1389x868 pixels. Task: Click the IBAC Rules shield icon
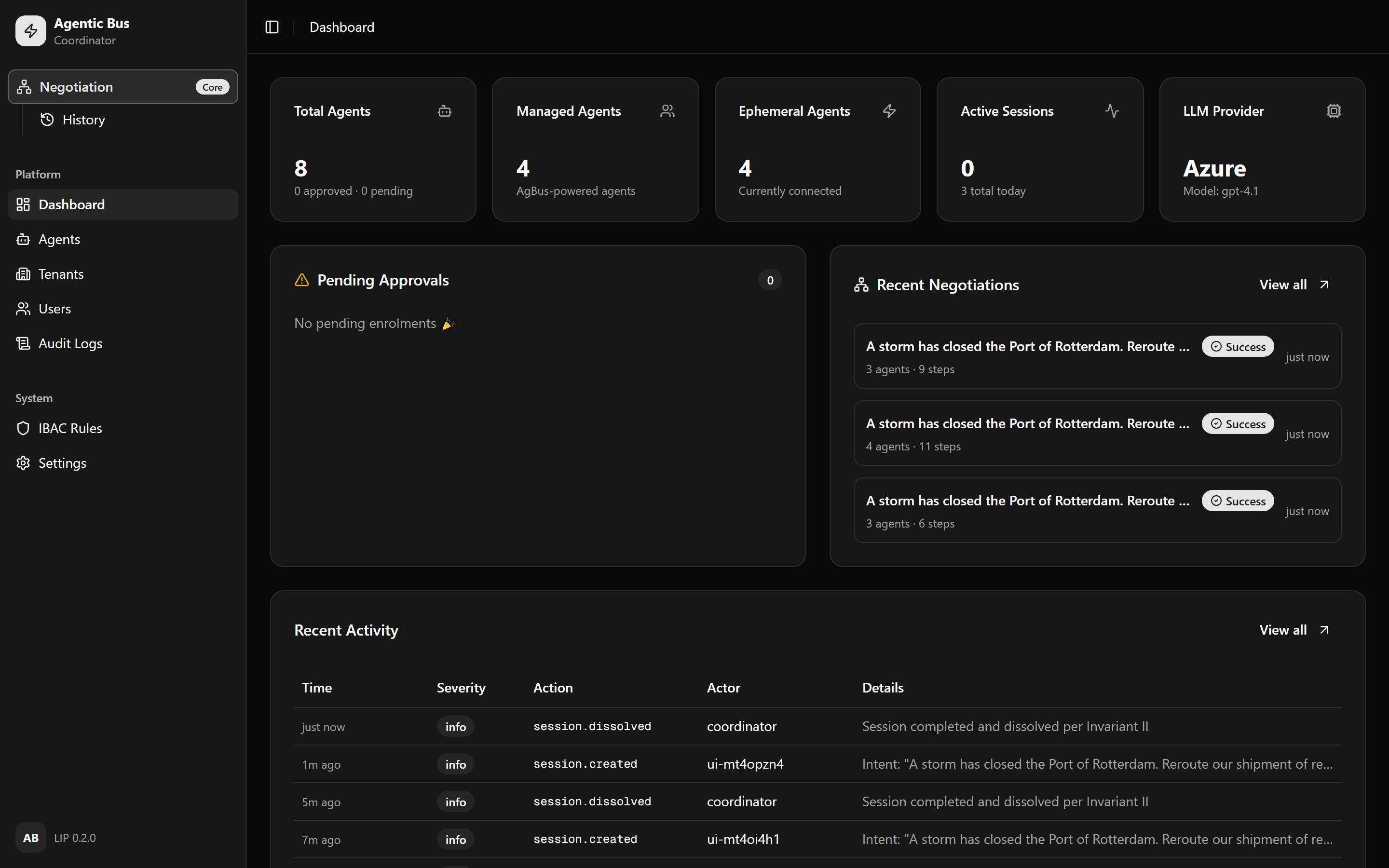click(x=23, y=428)
